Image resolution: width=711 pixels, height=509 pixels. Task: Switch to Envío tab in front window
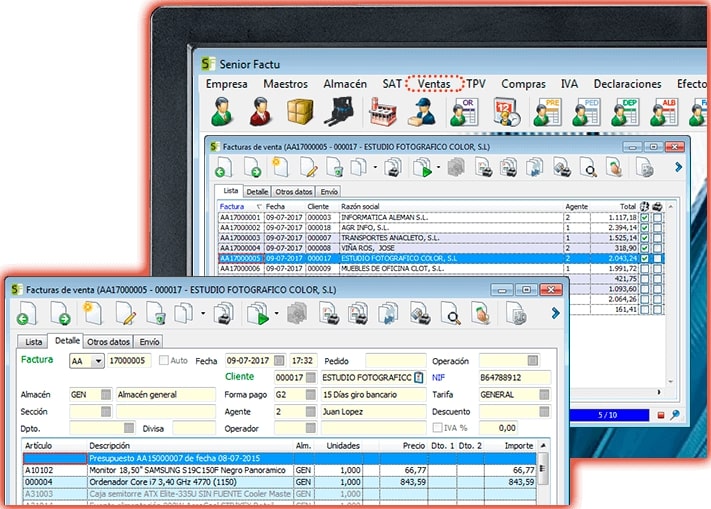[149, 342]
